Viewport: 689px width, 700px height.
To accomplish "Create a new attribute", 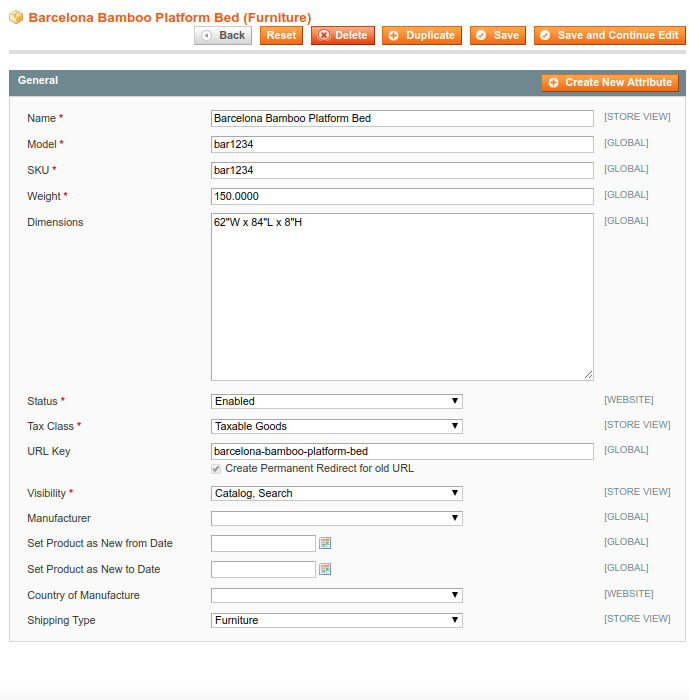I will (610, 83).
